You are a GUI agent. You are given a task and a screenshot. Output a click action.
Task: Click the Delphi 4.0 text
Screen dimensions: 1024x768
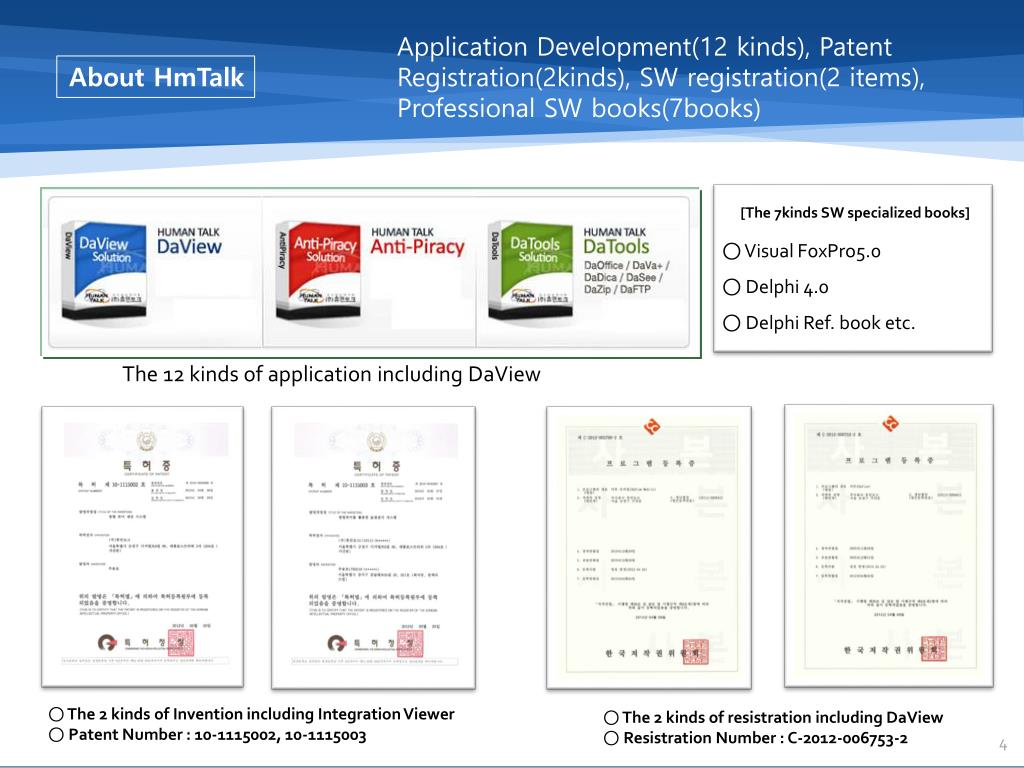[787, 287]
